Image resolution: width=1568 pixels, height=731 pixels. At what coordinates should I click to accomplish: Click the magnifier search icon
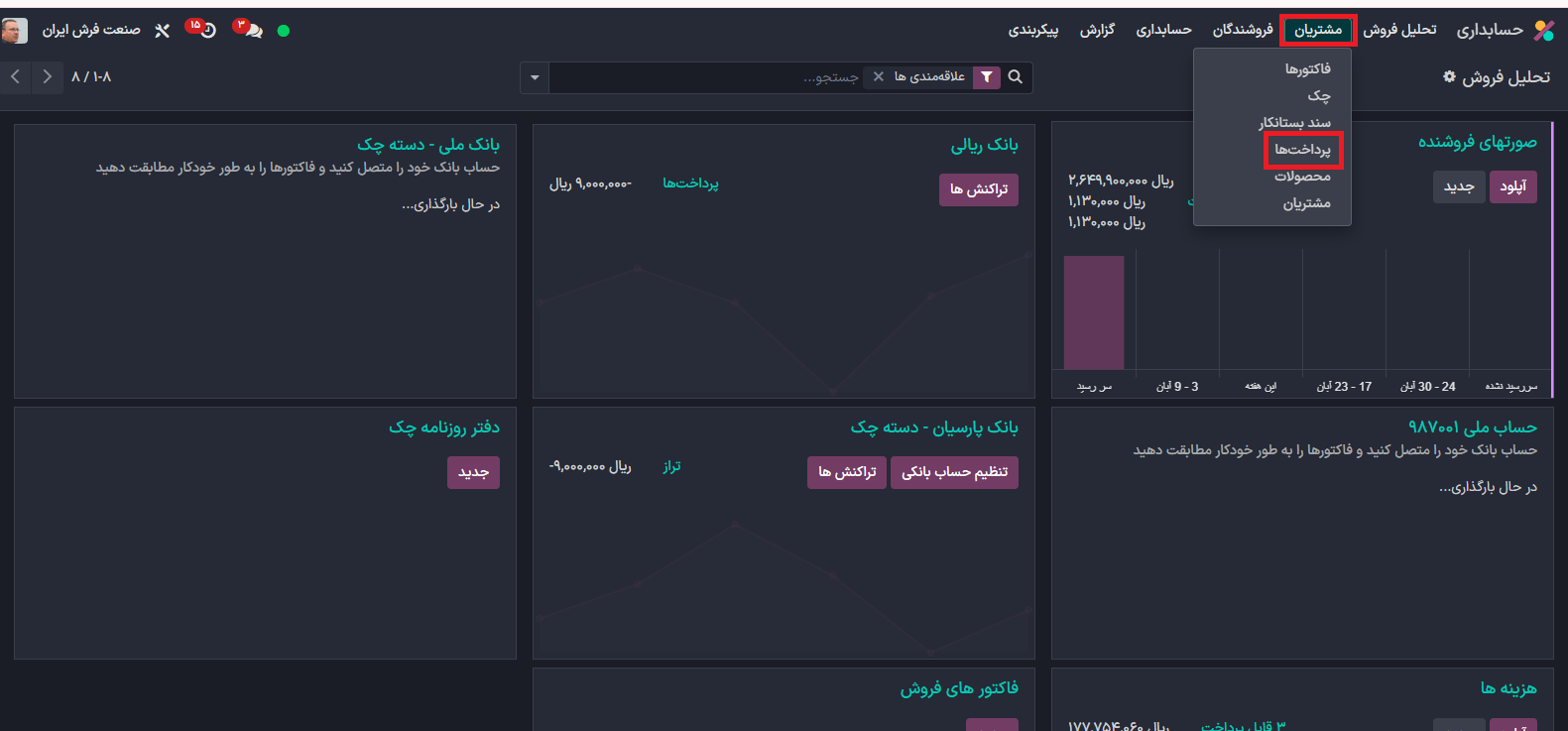1016,76
